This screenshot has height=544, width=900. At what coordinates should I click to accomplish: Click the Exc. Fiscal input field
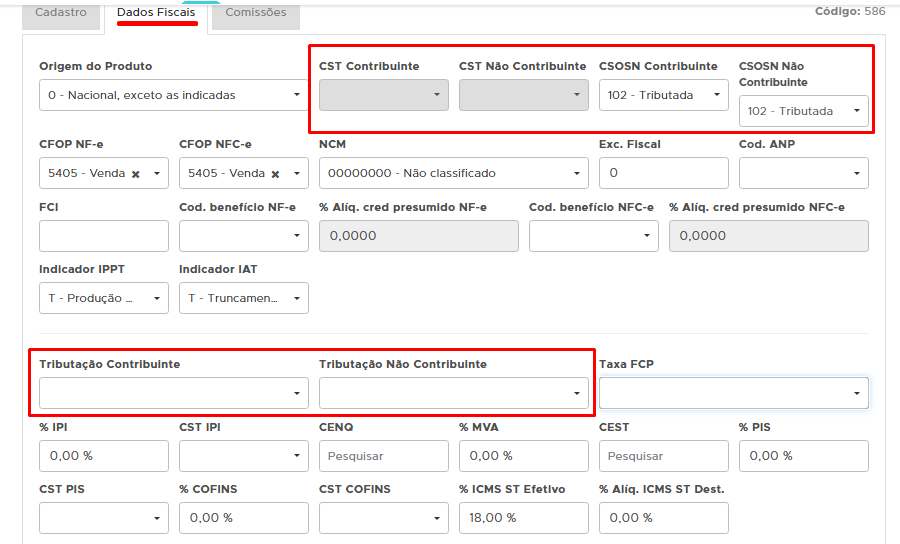point(663,174)
